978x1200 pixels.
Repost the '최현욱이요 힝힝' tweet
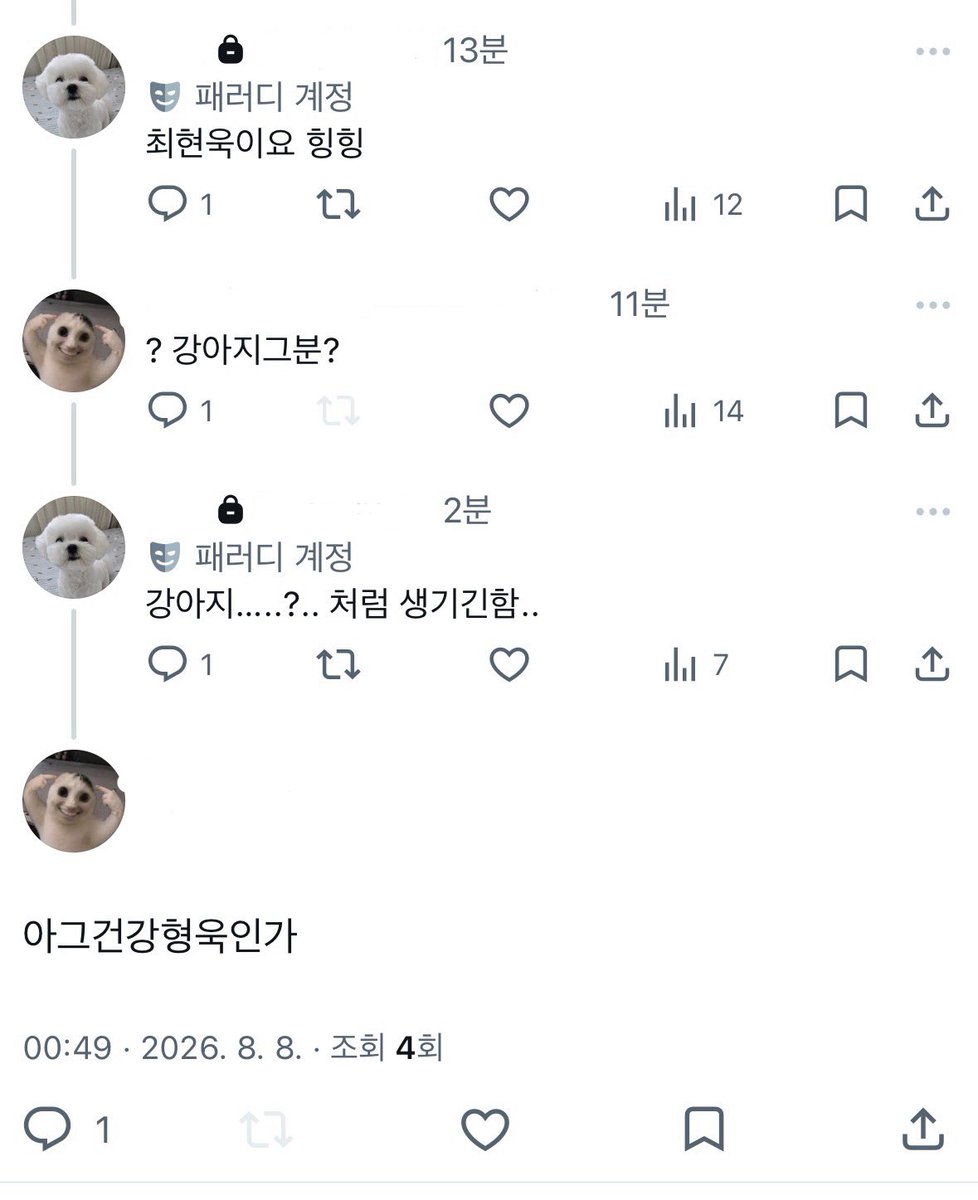coord(338,205)
